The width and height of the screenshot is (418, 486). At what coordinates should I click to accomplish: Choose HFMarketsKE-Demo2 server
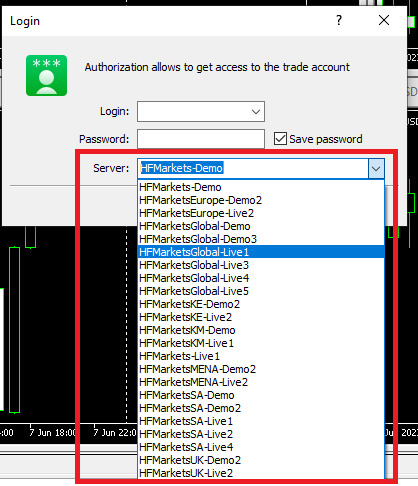(x=261, y=304)
